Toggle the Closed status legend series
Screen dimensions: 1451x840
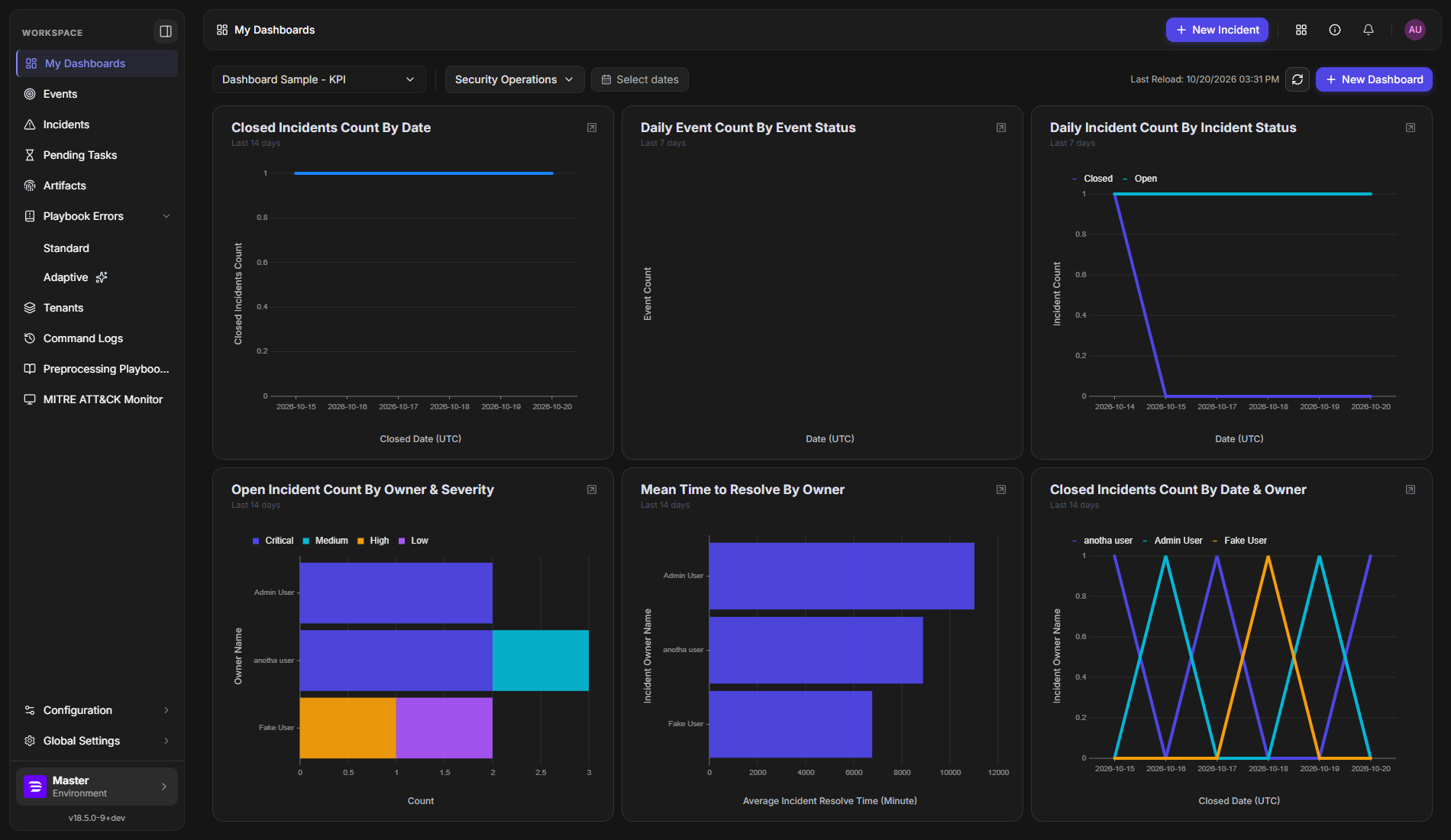pyautogui.click(x=1093, y=179)
